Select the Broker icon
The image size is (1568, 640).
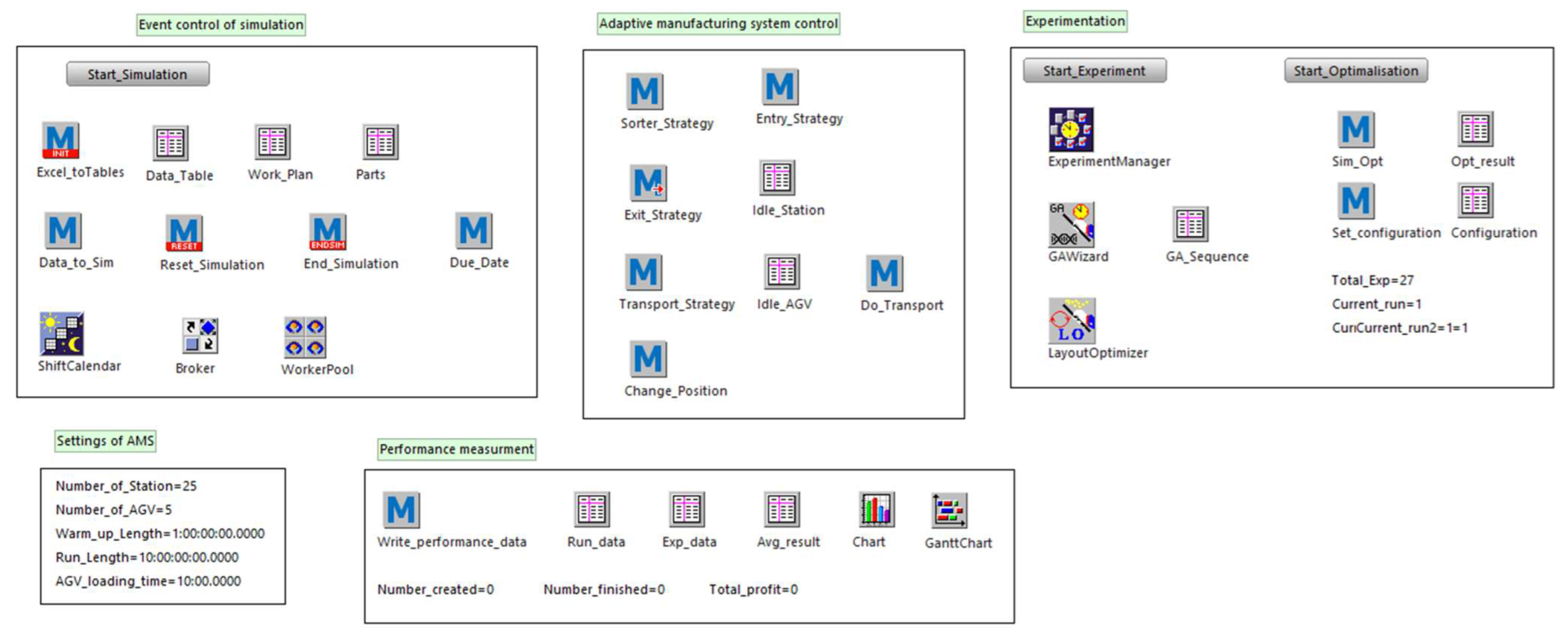(200, 336)
